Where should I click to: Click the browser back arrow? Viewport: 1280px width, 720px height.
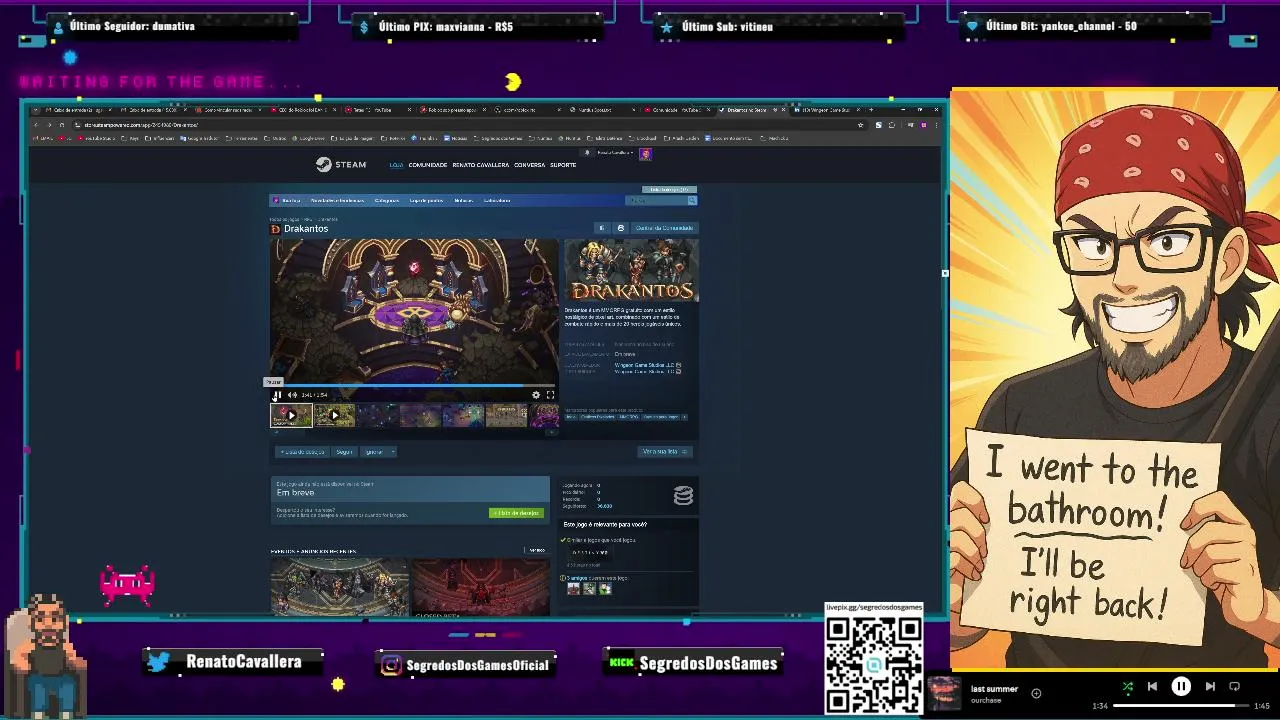(36, 125)
